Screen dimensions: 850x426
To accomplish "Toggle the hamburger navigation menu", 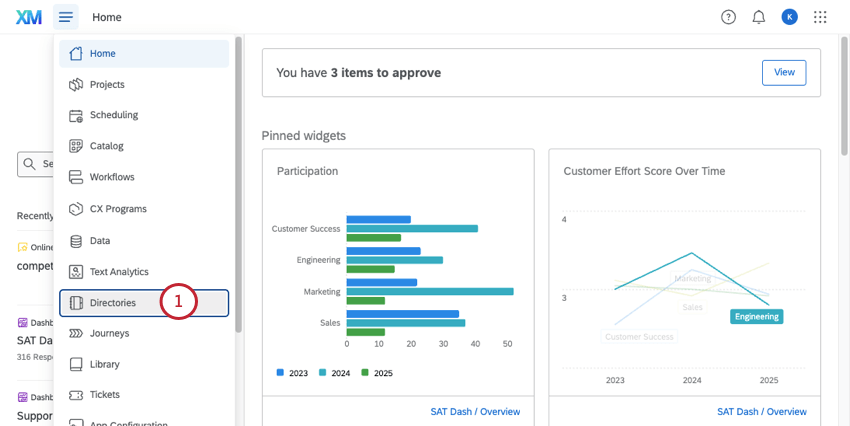I will pyautogui.click(x=66, y=17).
